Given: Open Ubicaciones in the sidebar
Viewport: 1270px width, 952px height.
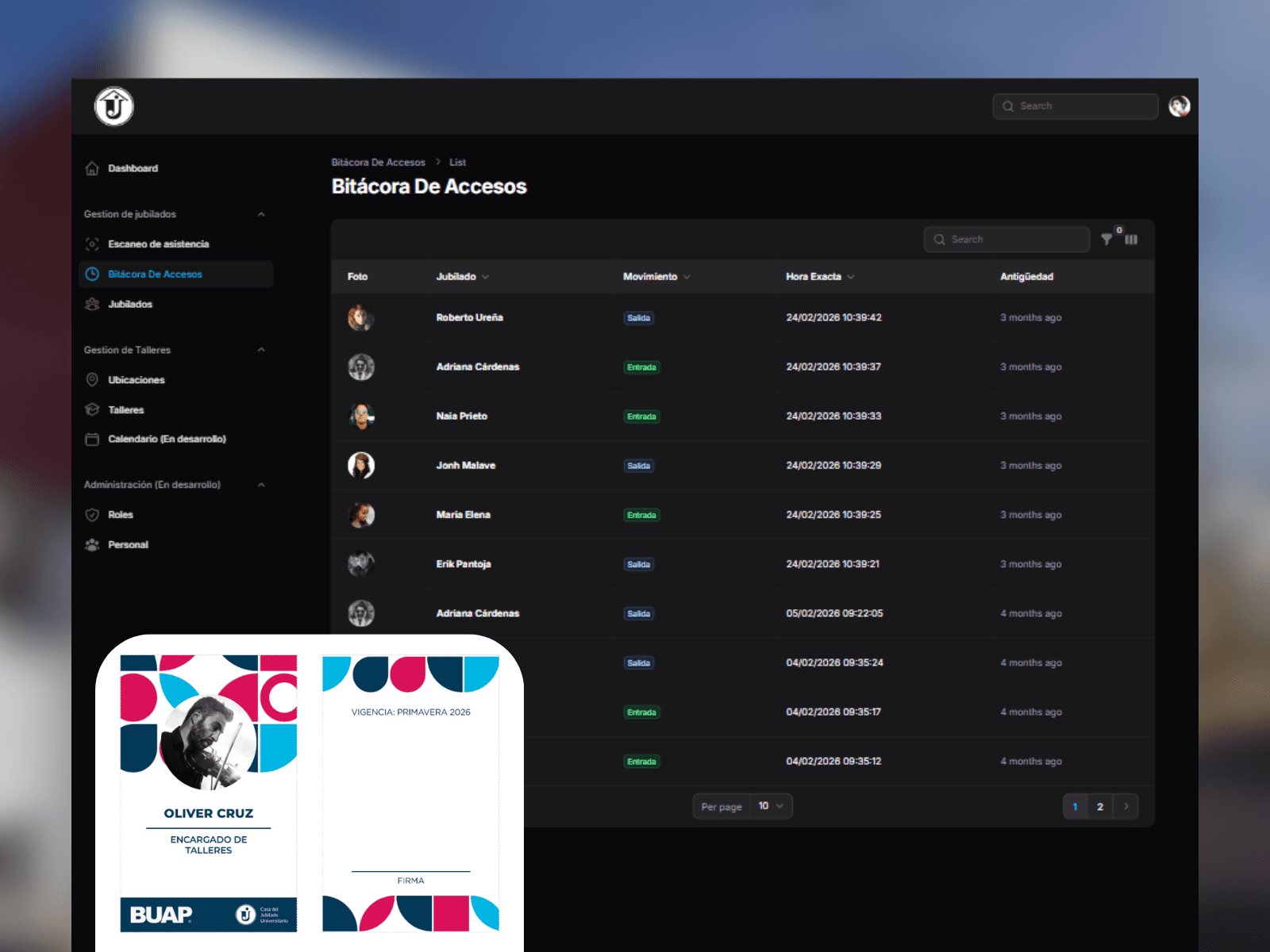Looking at the screenshot, I should tap(176, 380).
